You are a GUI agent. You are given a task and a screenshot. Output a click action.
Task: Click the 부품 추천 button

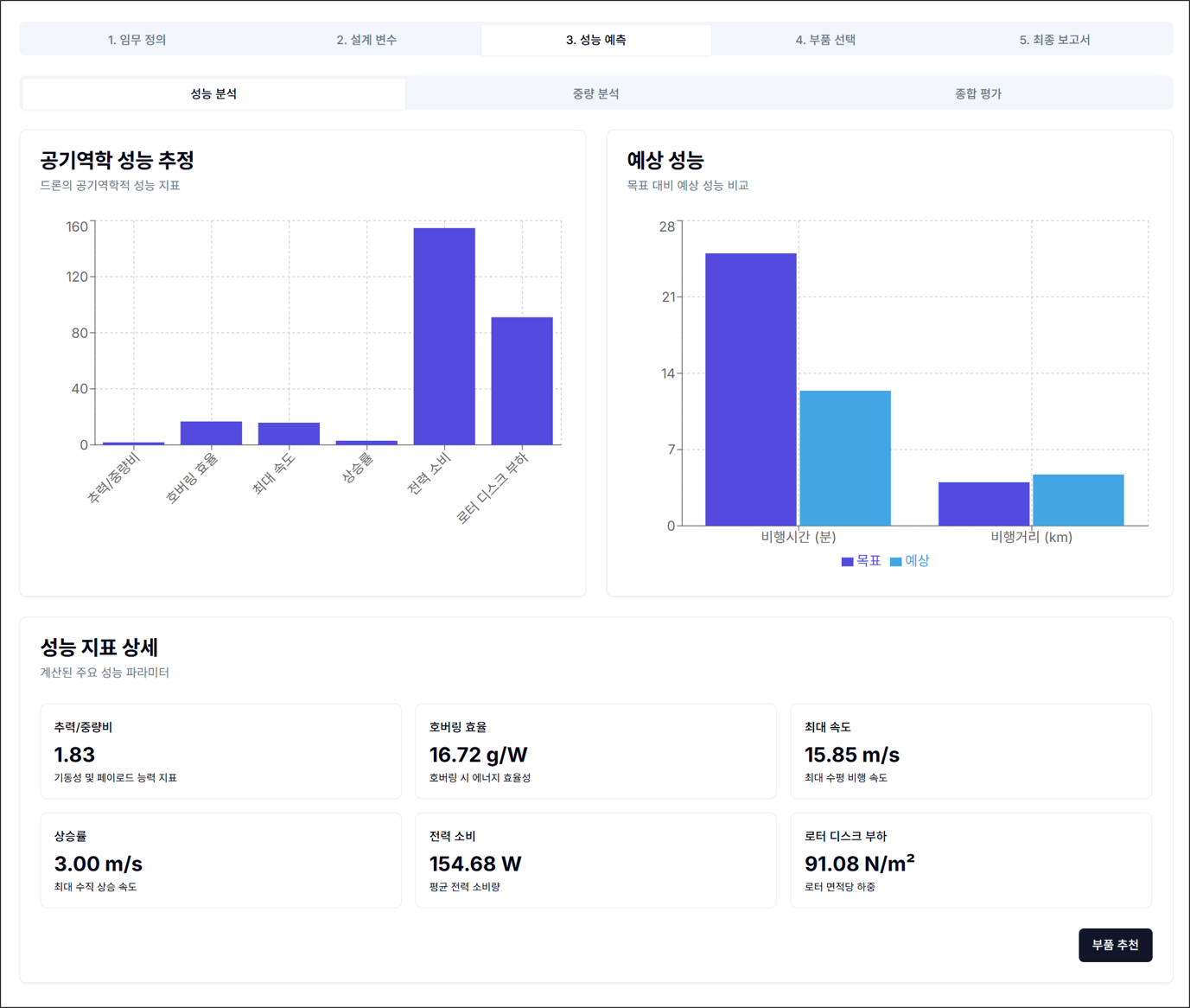coord(1115,945)
